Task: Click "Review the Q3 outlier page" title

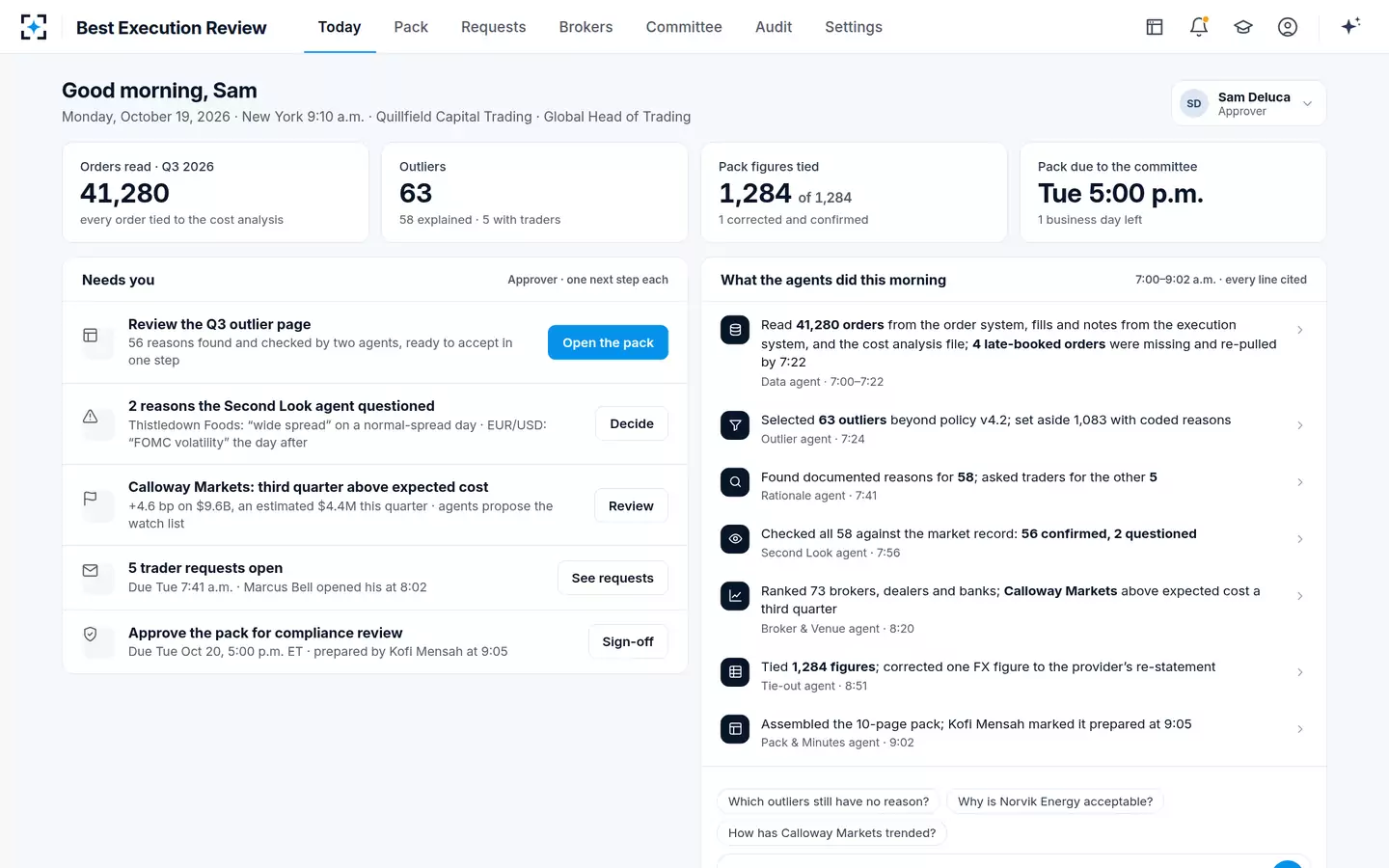Action: click(219, 324)
